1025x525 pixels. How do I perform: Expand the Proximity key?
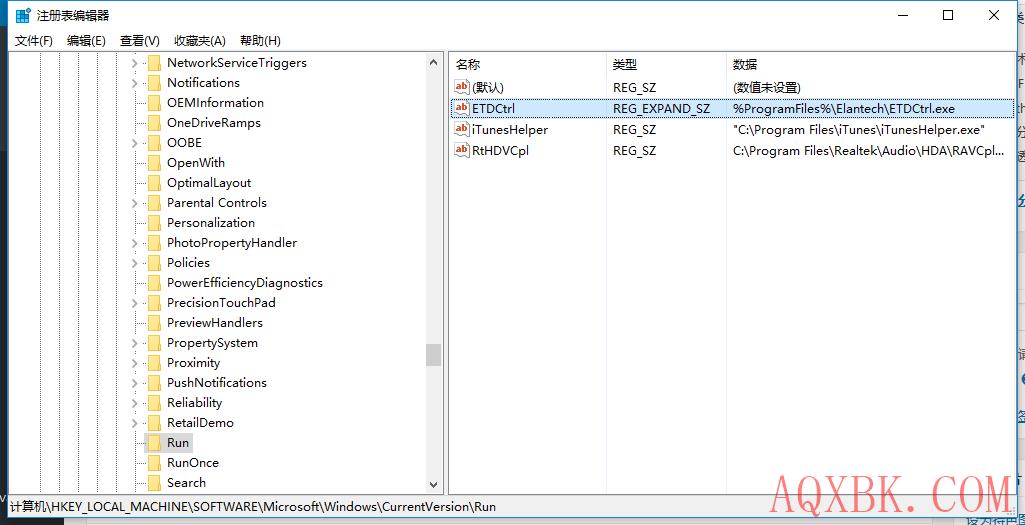click(x=135, y=363)
